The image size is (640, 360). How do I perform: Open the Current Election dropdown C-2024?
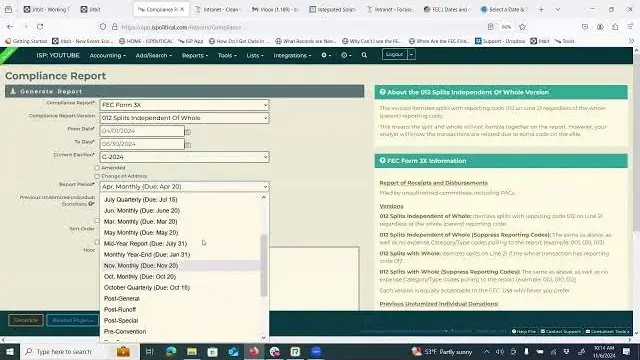click(x=184, y=157)
